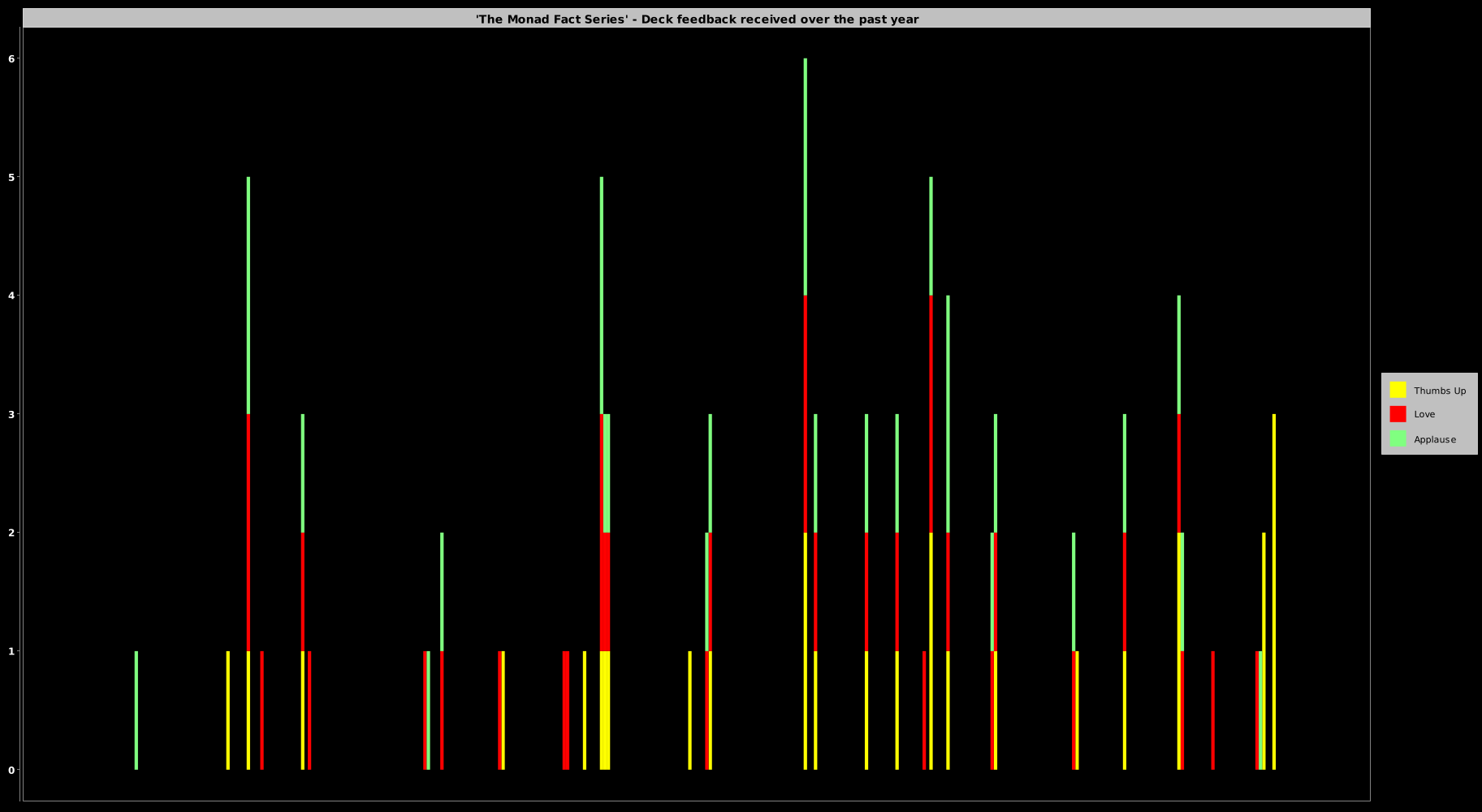
Task: Click the y-axis label 3
Action: click(11, 414)
